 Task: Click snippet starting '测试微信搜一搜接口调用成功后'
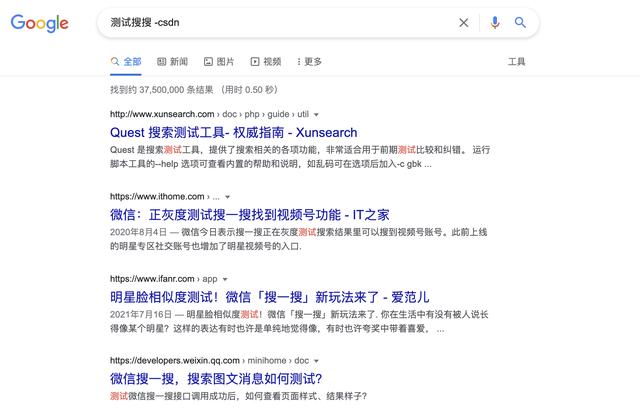pos(238,396)
